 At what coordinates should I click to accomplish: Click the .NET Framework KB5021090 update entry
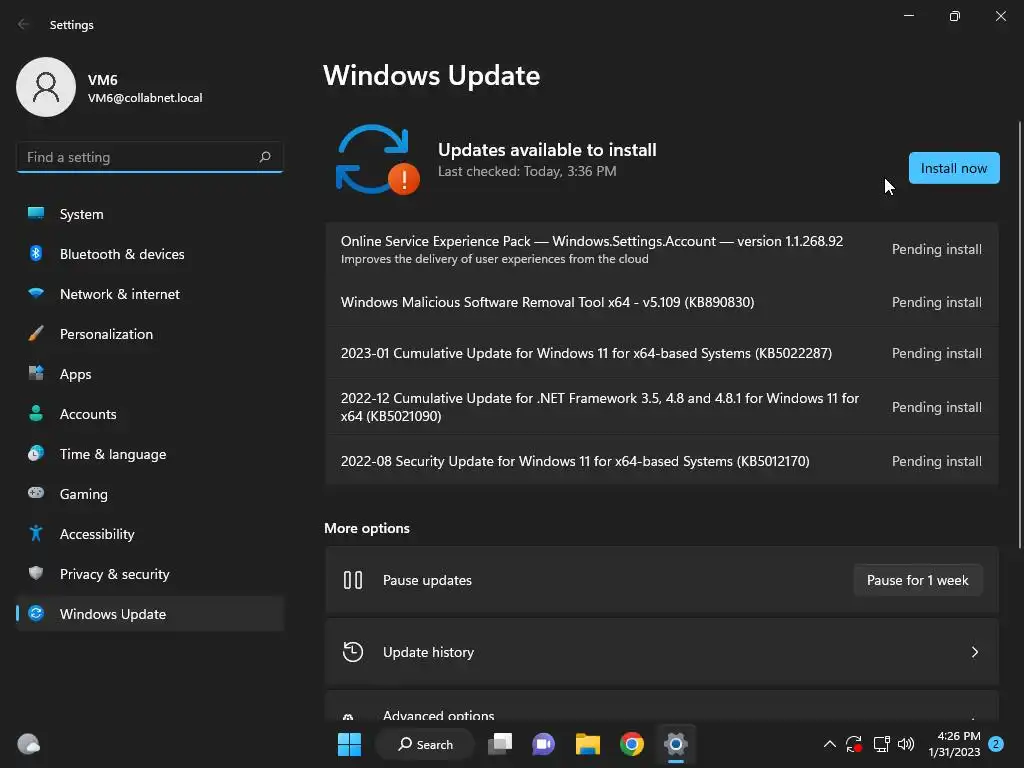(662, 407)
